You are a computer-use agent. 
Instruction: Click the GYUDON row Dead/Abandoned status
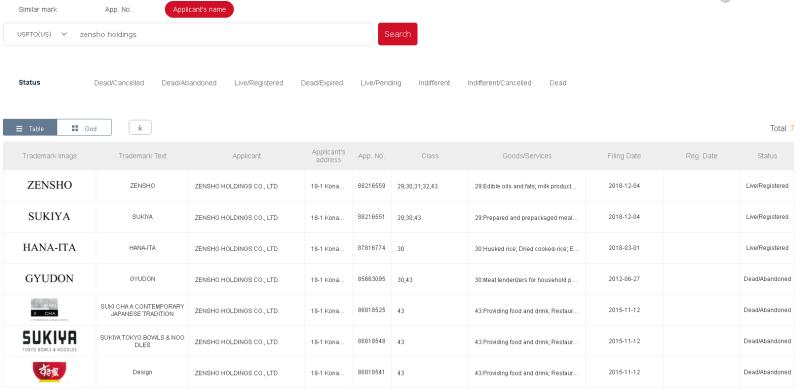(x=767, y=279)
